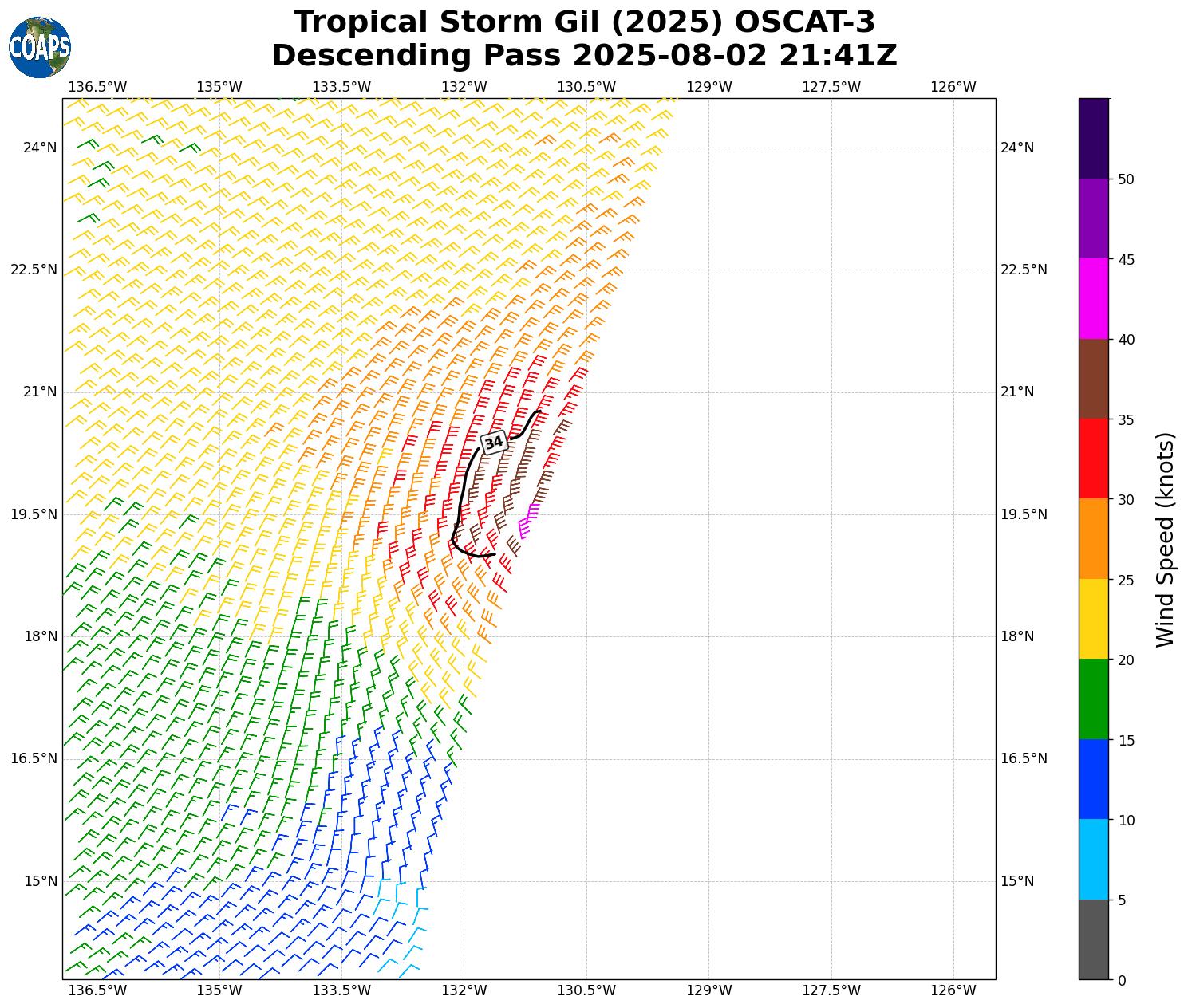Choose the darkest purple top colorbar segment
1188x1008 pixels.
1093,138
